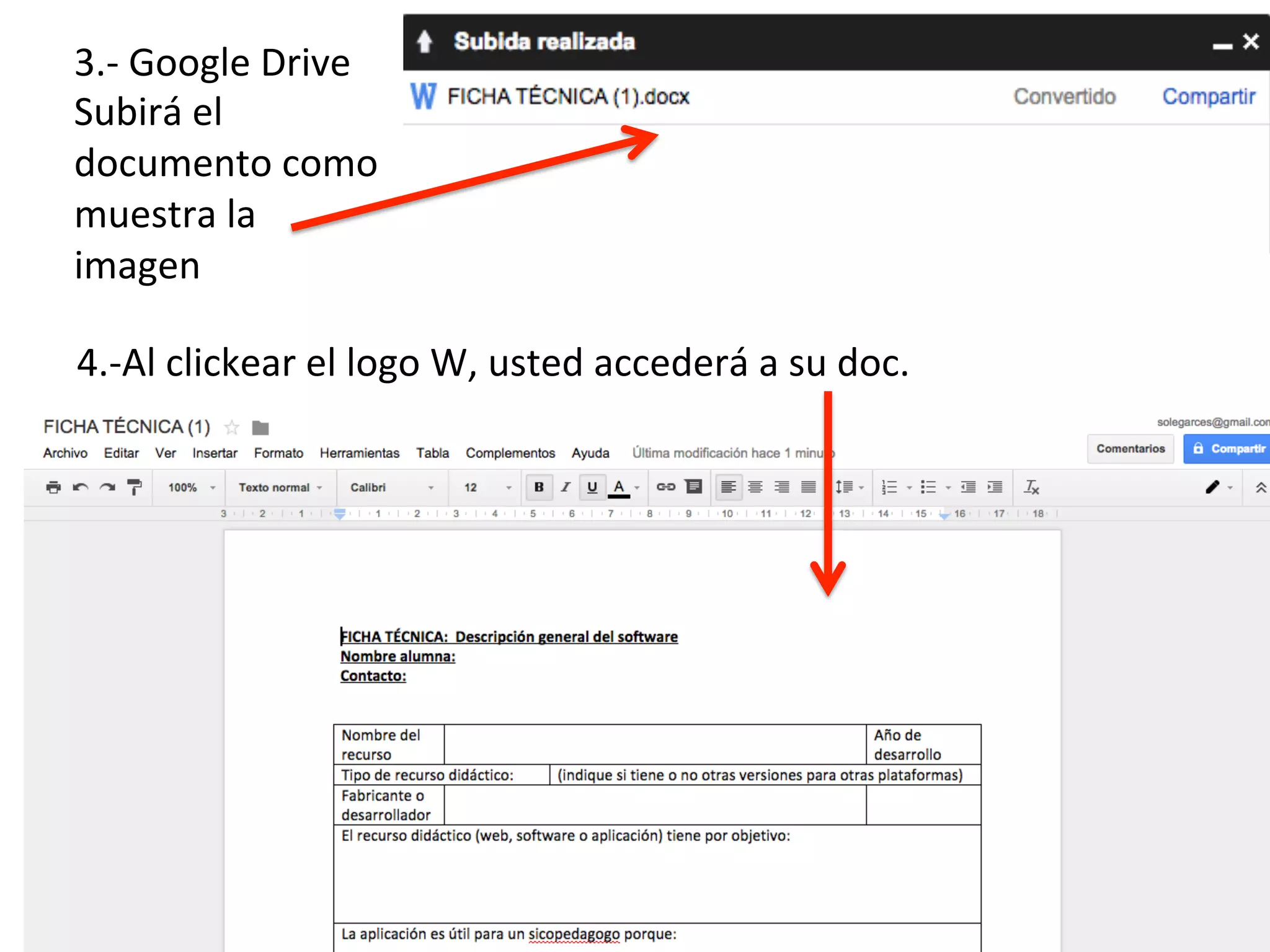1270x952 pixels.
Task: Open the Formato menu
Action: 278,453
